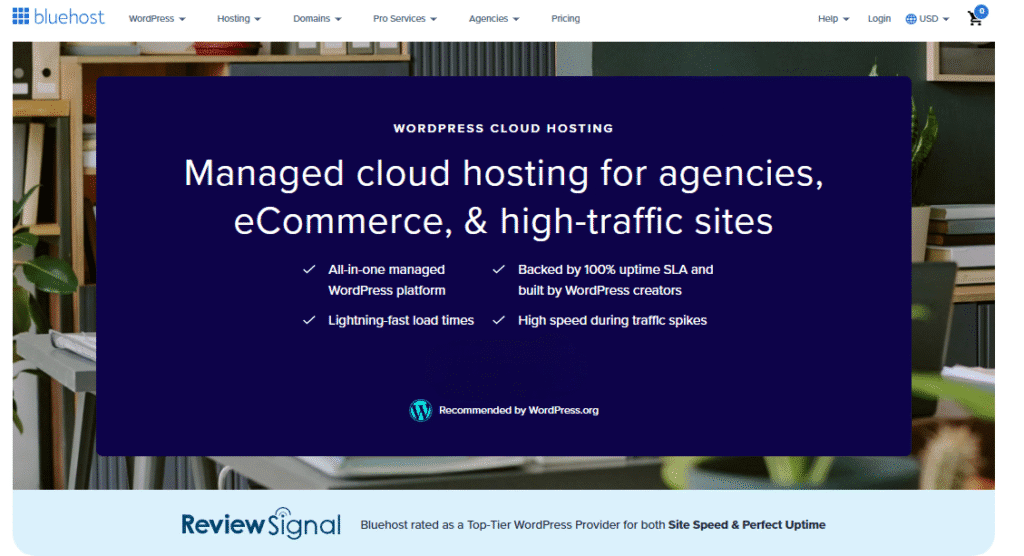Click checkmark beside 'Lightning-fast load times'
The height and width of the screenshot is (556, 1024).
tap(309, 320)
